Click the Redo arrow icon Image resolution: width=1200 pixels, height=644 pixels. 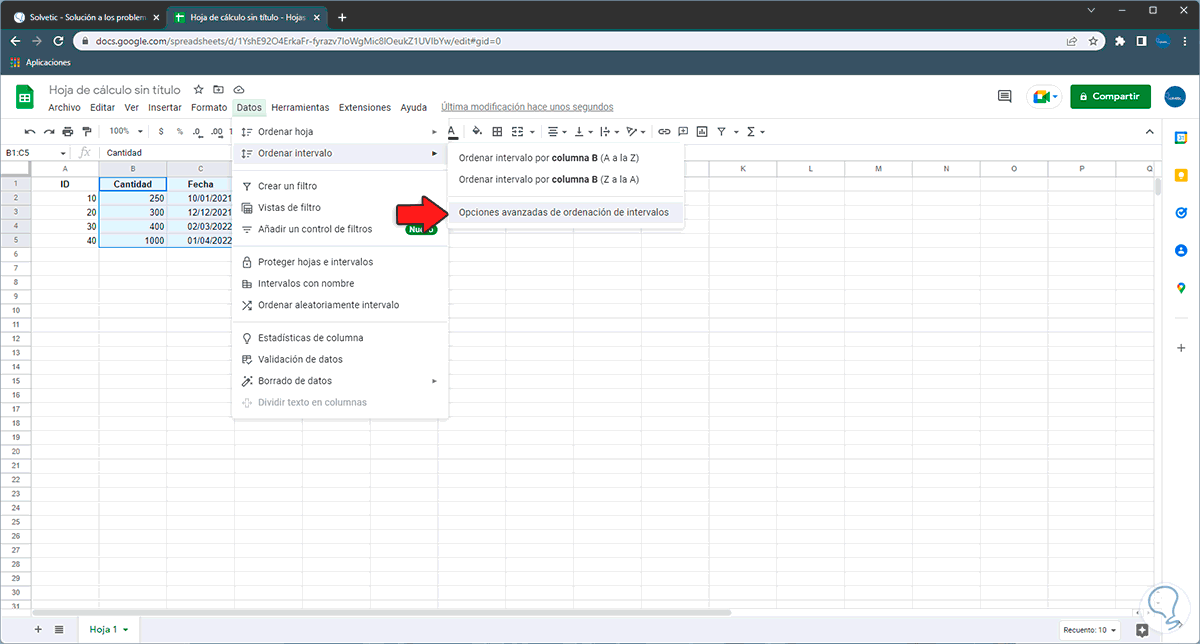click(x=49, y=131)
